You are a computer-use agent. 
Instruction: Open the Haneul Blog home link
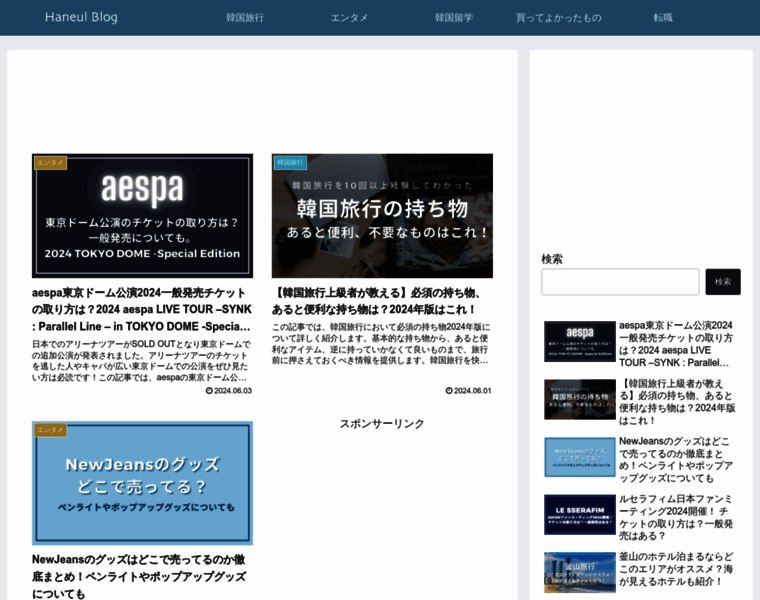pos(81,17)
